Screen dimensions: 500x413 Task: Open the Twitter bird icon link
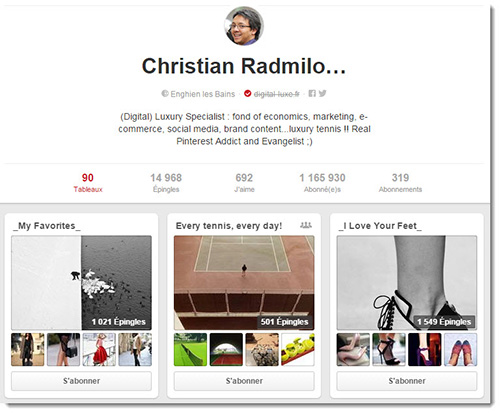click(x=322, y=94)
